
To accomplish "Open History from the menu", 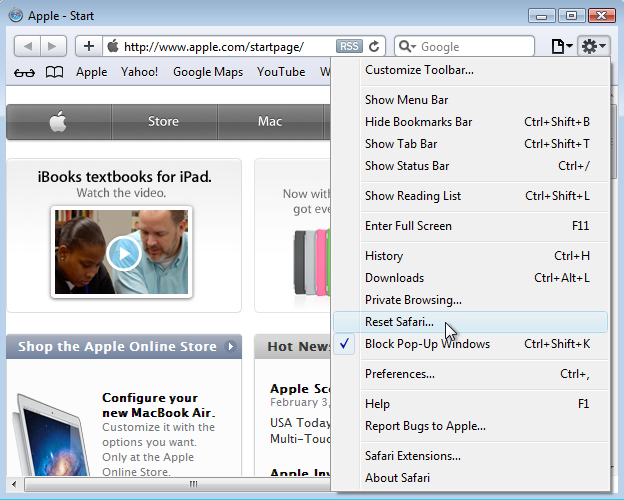I will click(470, 256).
